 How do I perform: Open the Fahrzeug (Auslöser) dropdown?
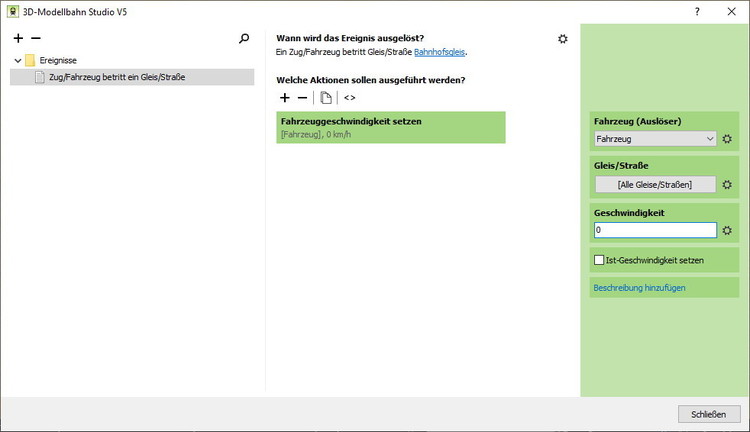(655, 139)
